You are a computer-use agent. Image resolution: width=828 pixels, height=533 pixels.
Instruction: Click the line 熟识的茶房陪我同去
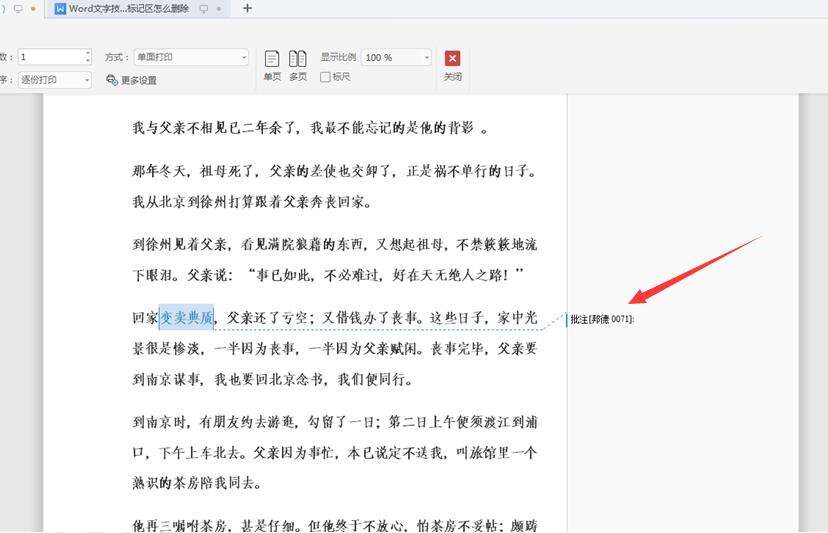click(x=197, y=483)
